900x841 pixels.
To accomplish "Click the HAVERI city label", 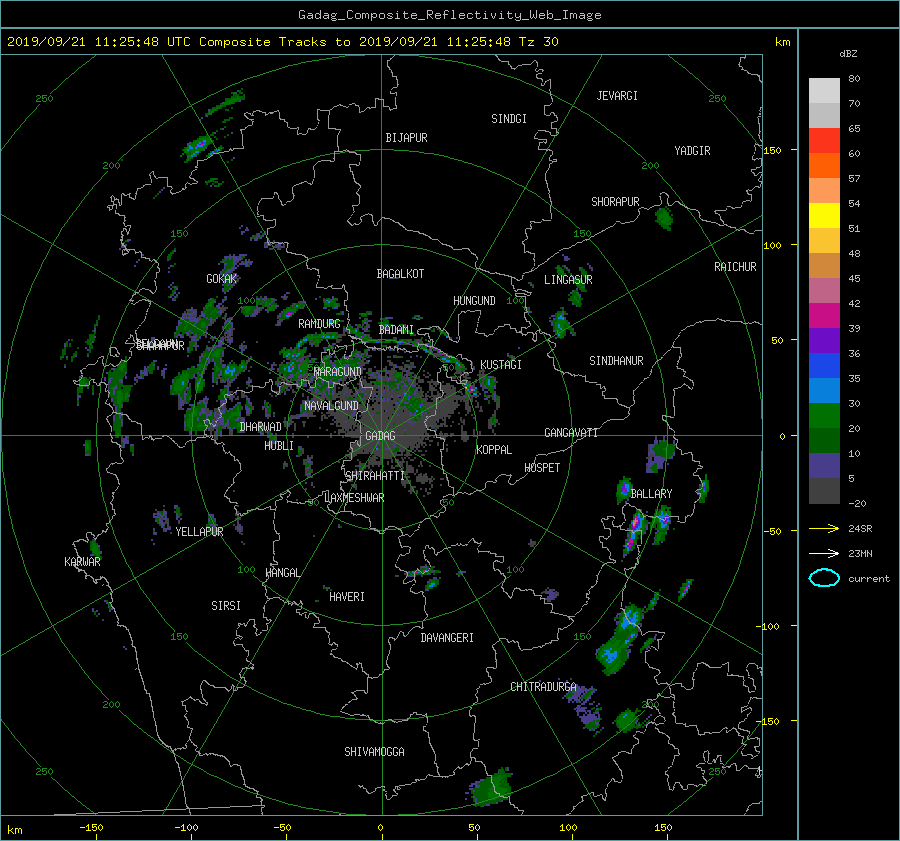I will click(347, 596).
